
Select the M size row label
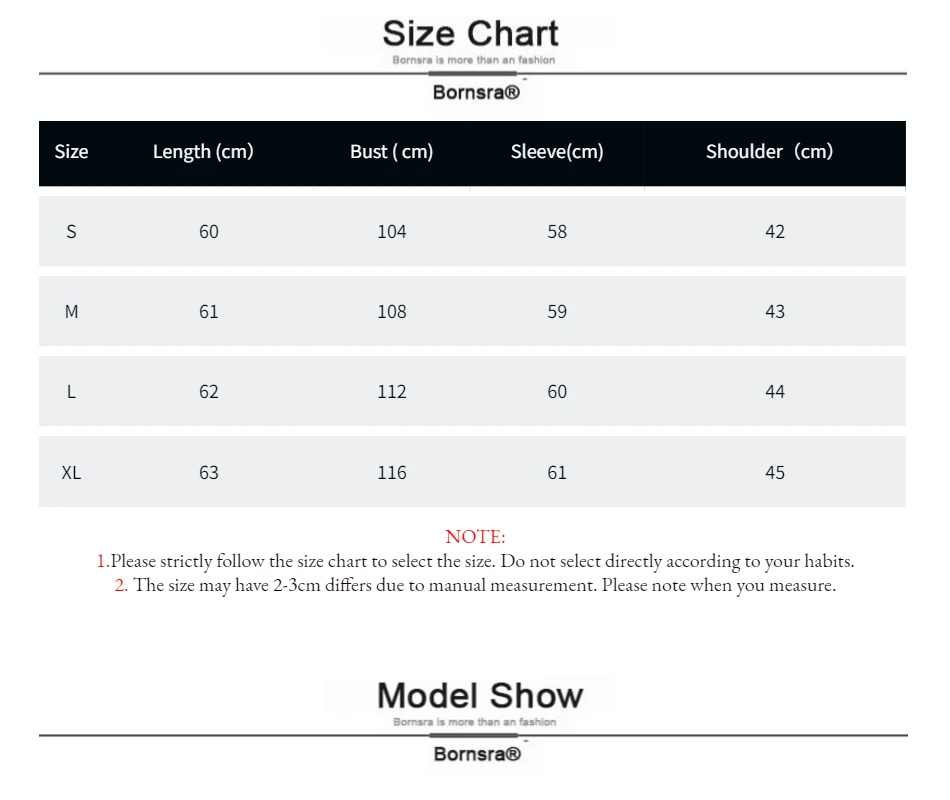pos(71,312)
